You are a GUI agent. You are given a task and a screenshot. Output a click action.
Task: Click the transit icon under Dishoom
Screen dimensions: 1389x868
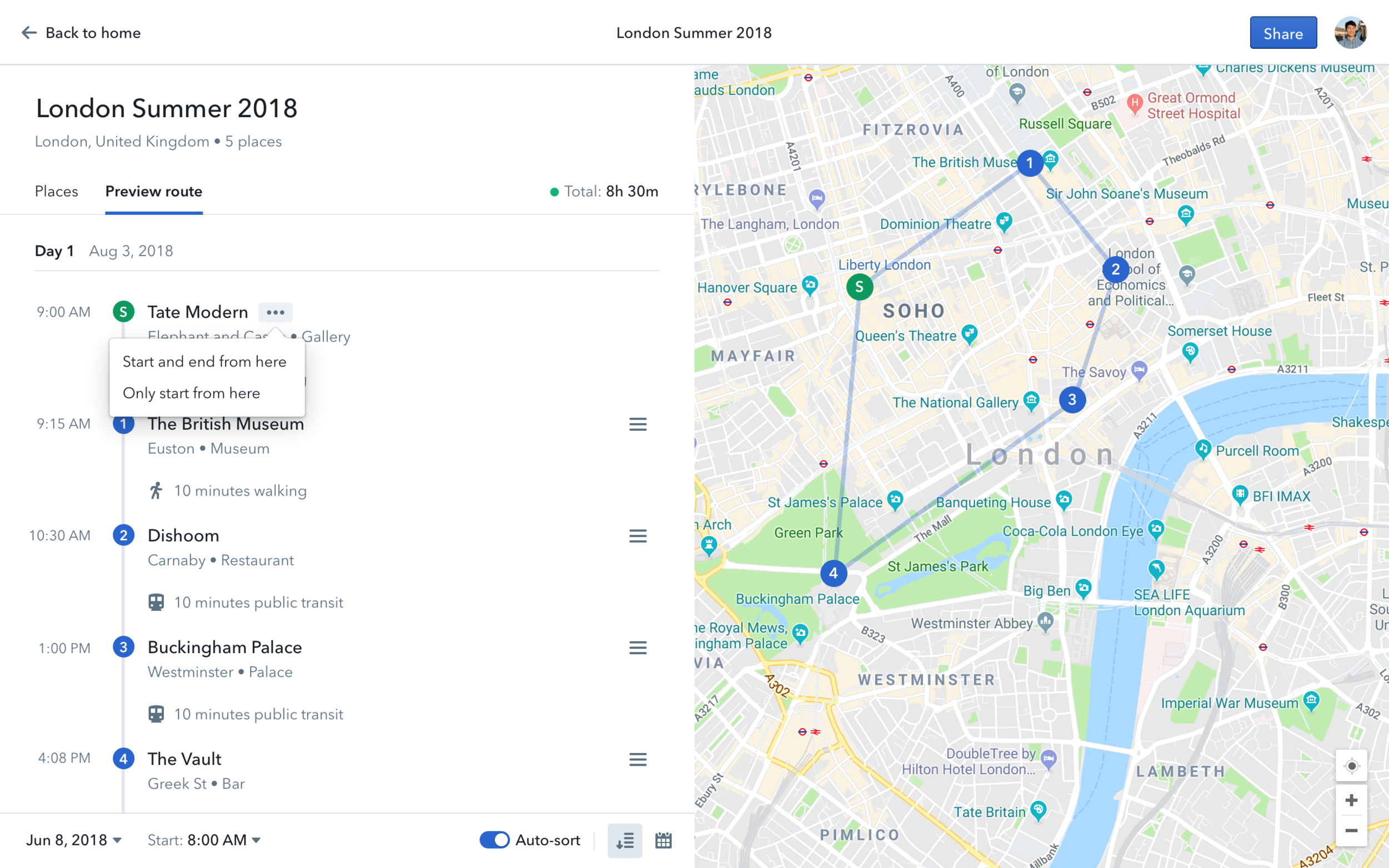156,602
